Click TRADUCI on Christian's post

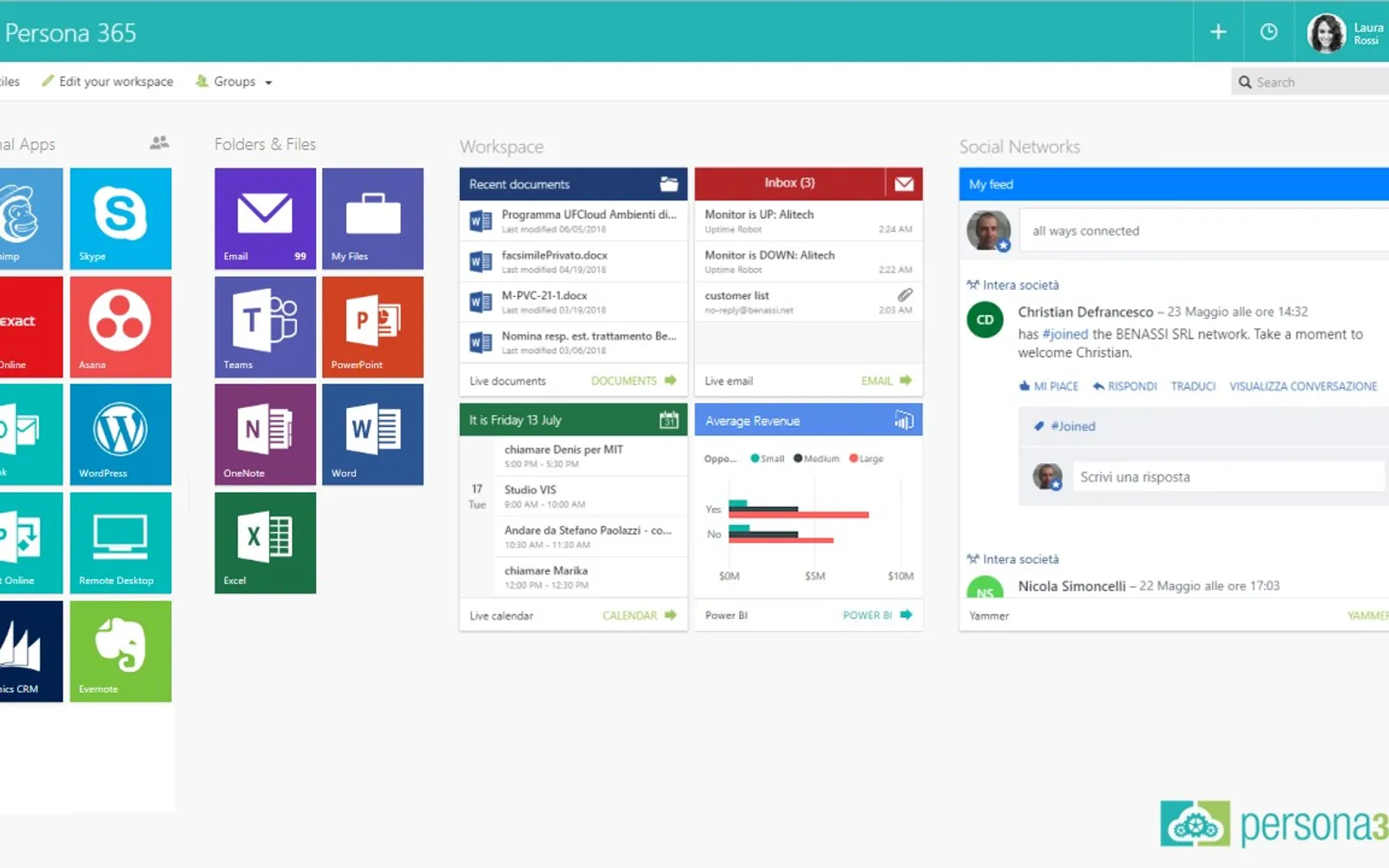(1193, 386)
